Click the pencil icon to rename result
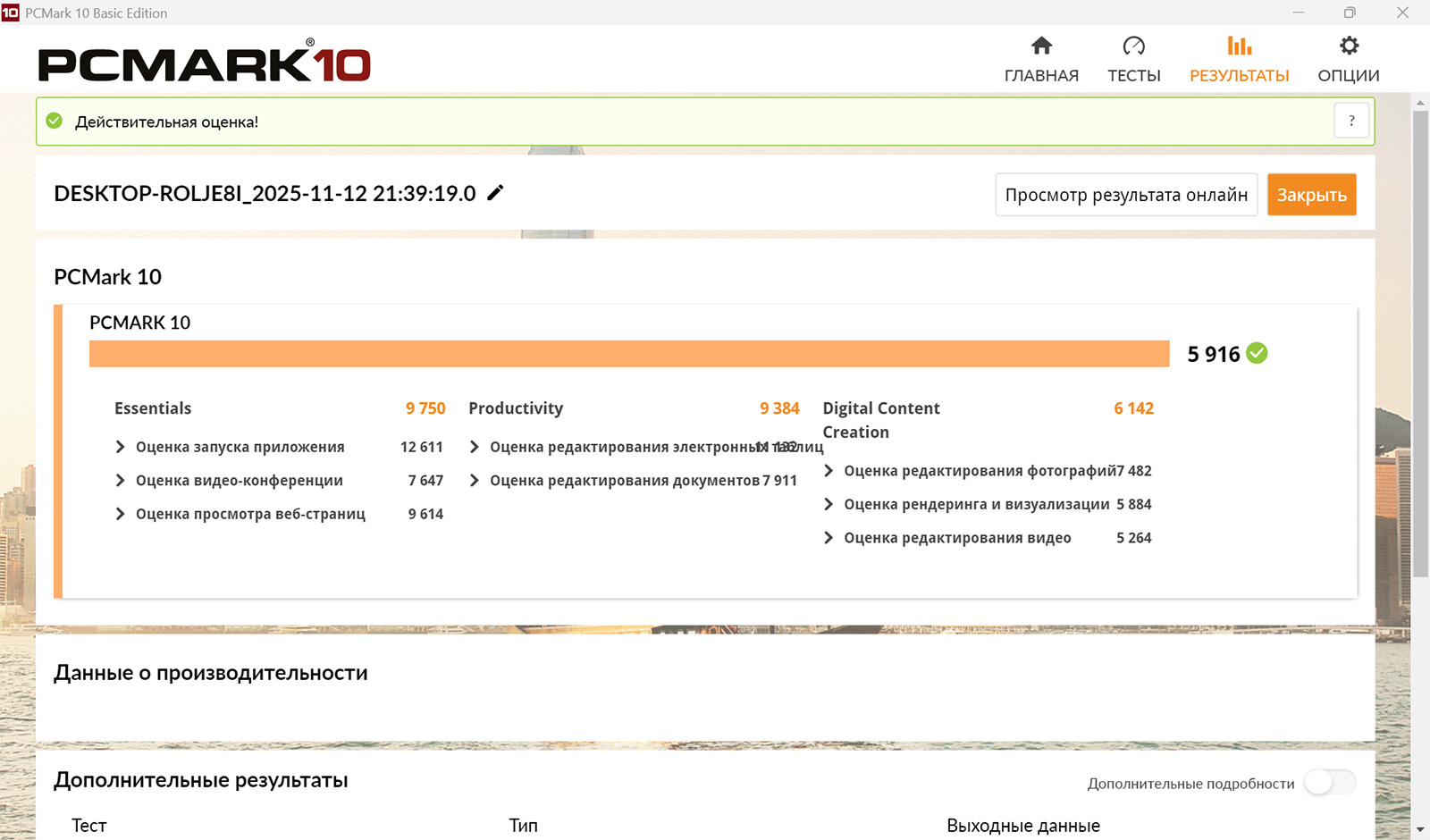This screenshot has width=1430, height=840. 495,193
